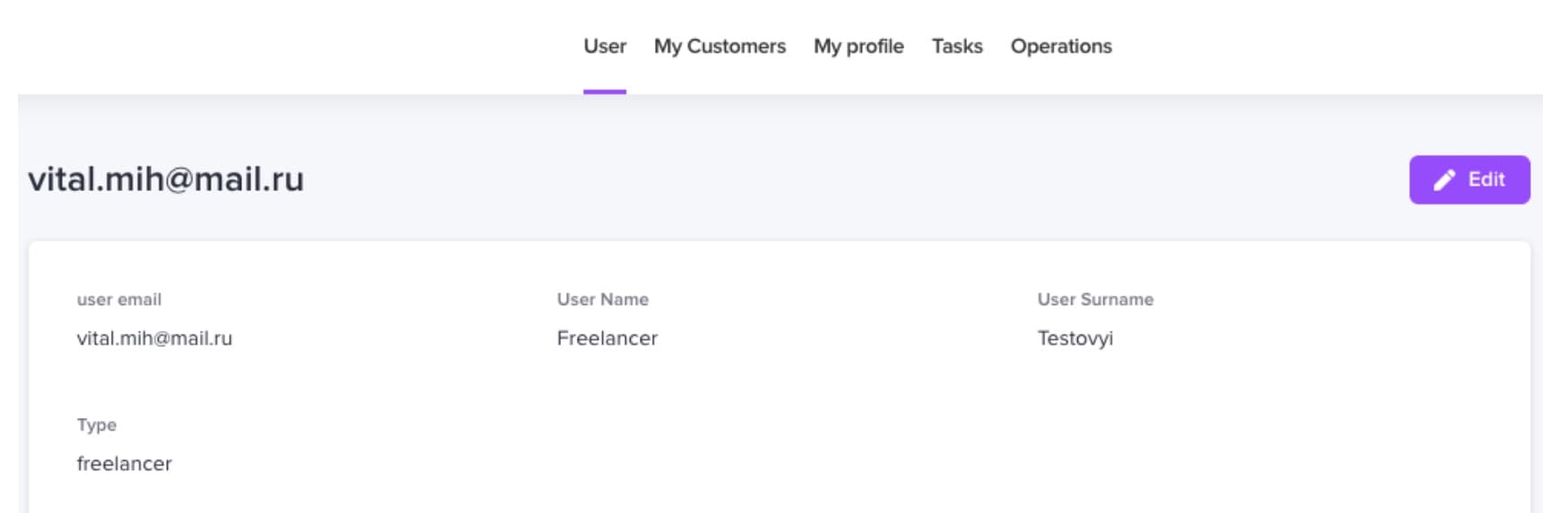Select the vital.mih@mail.ru value in details card
The height and width of the screenshot is (513, 1568).
pos(154,338)
